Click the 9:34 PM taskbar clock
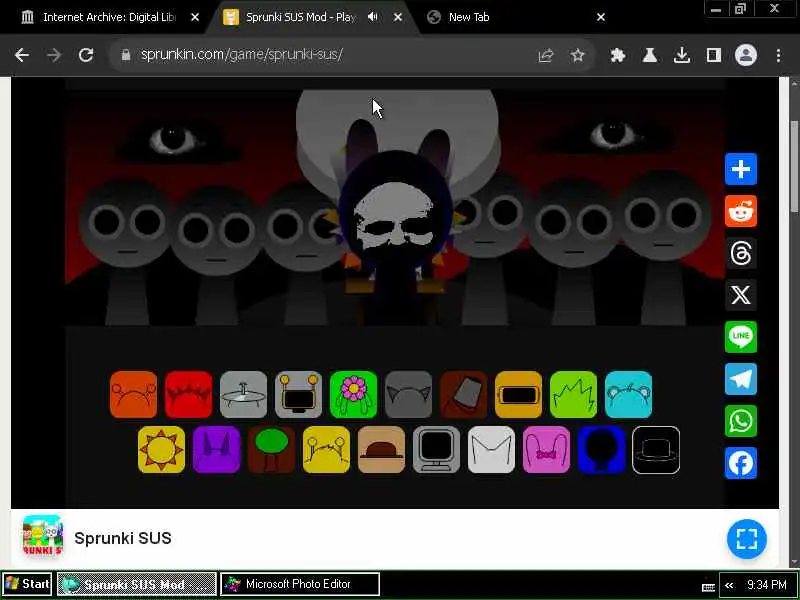 pos(767,585)
